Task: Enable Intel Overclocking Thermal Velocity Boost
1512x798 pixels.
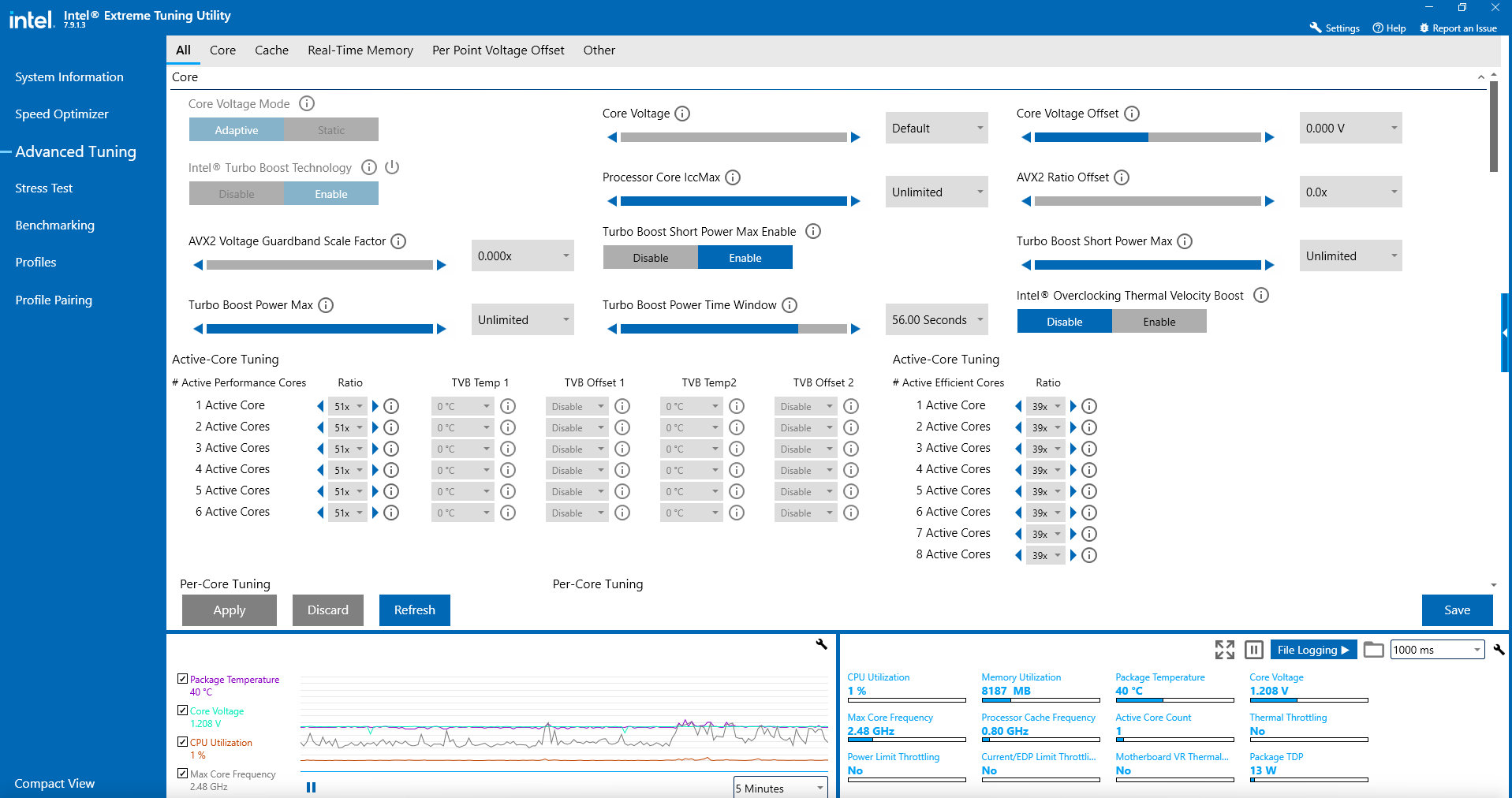Action: click(x=1159, y=322)
